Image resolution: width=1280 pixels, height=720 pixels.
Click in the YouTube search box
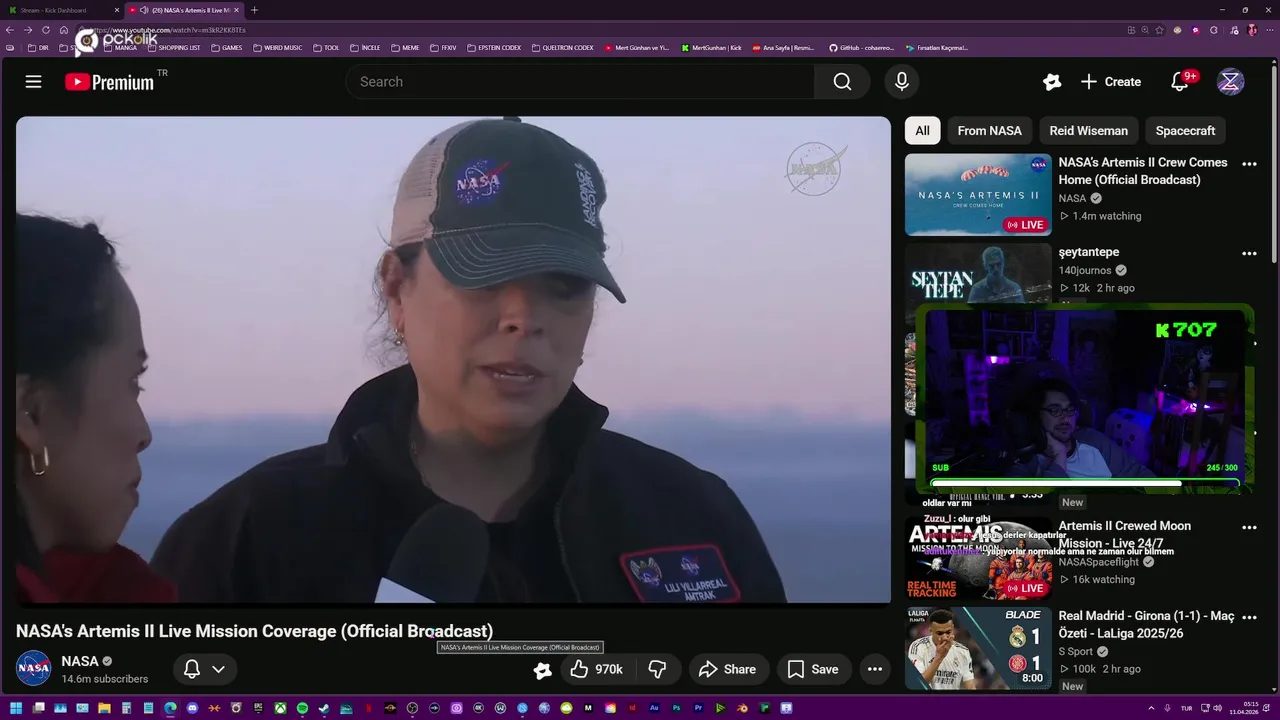click(x=580, y=82)
